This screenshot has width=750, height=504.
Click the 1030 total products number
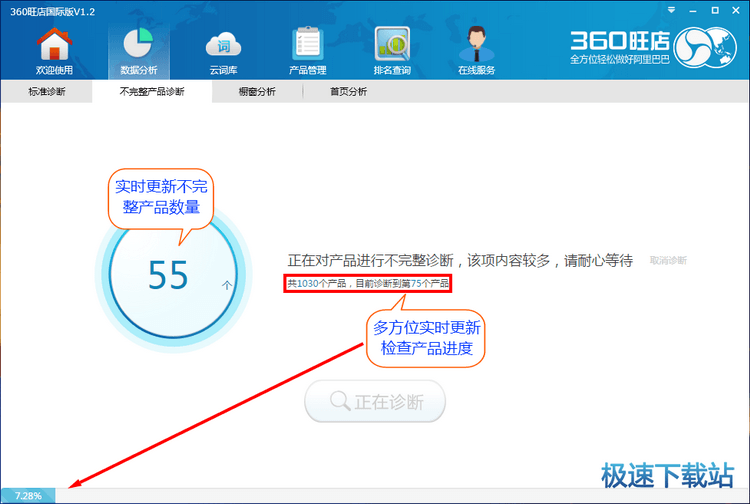pyautogui.click(x=308, y=284)
